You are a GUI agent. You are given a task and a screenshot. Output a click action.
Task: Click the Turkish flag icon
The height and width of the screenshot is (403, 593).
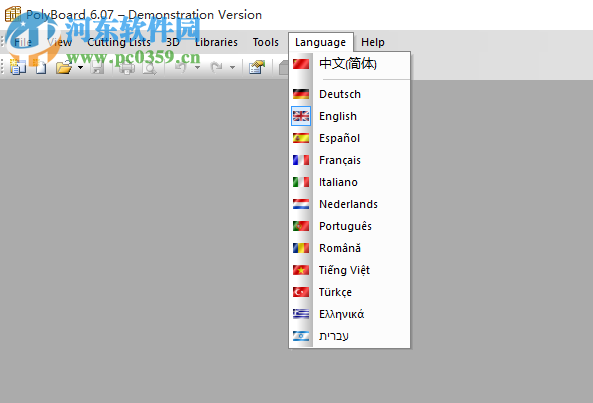point(301,292)
